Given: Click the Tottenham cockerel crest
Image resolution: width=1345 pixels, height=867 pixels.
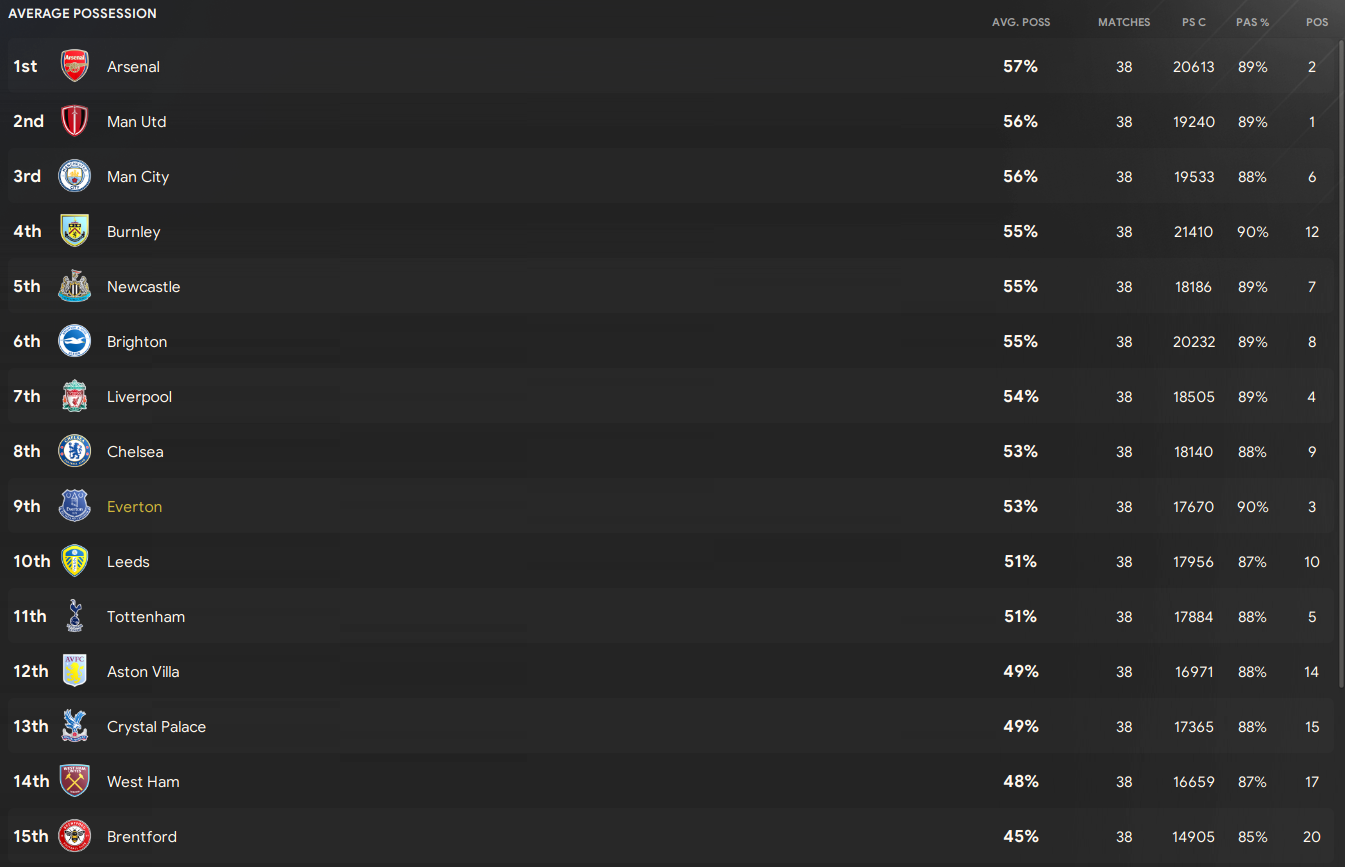Looking at the screenshot, I should point(75,617).
